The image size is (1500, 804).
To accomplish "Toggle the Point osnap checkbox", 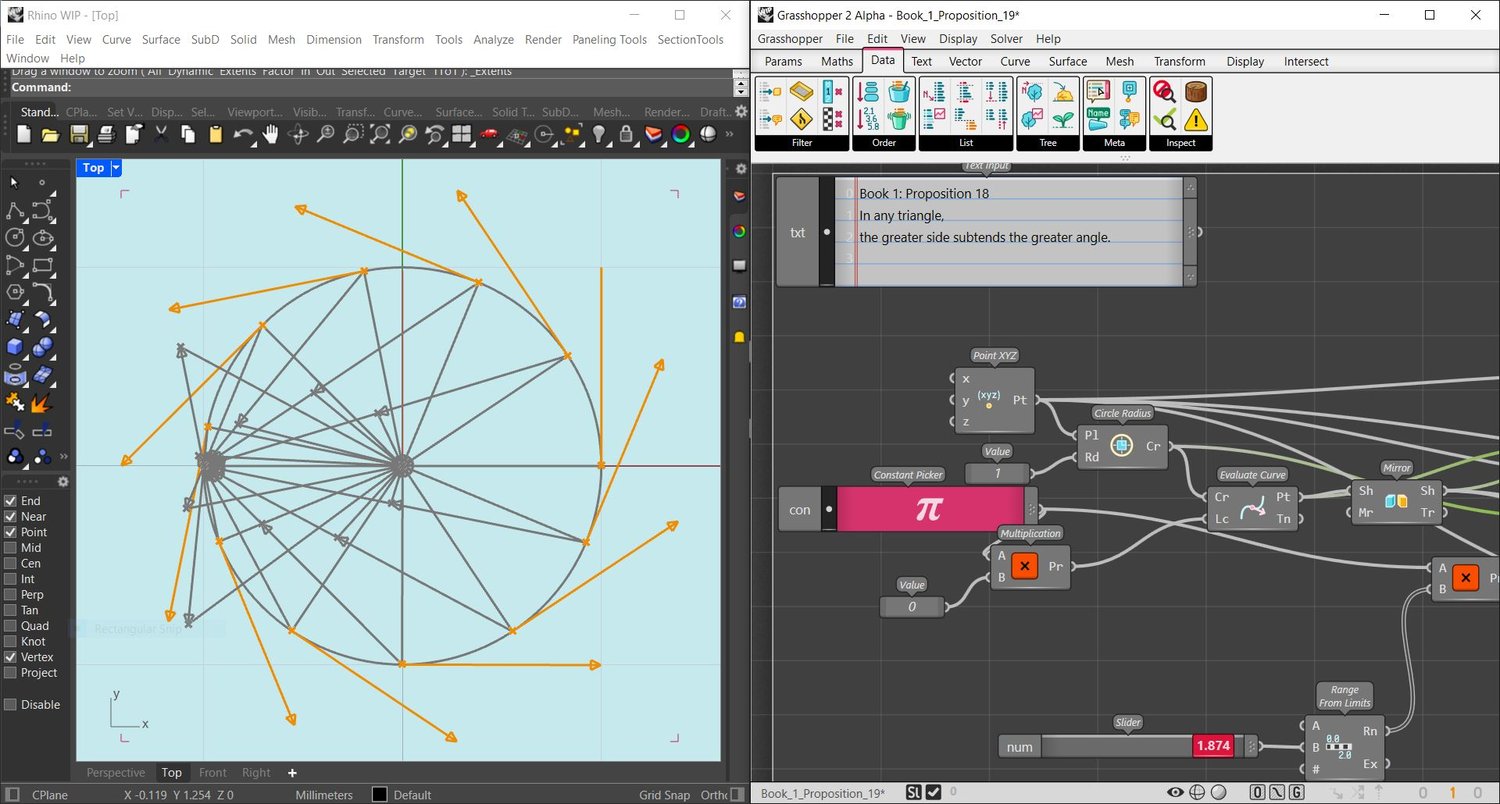I will tap(10, 532).
